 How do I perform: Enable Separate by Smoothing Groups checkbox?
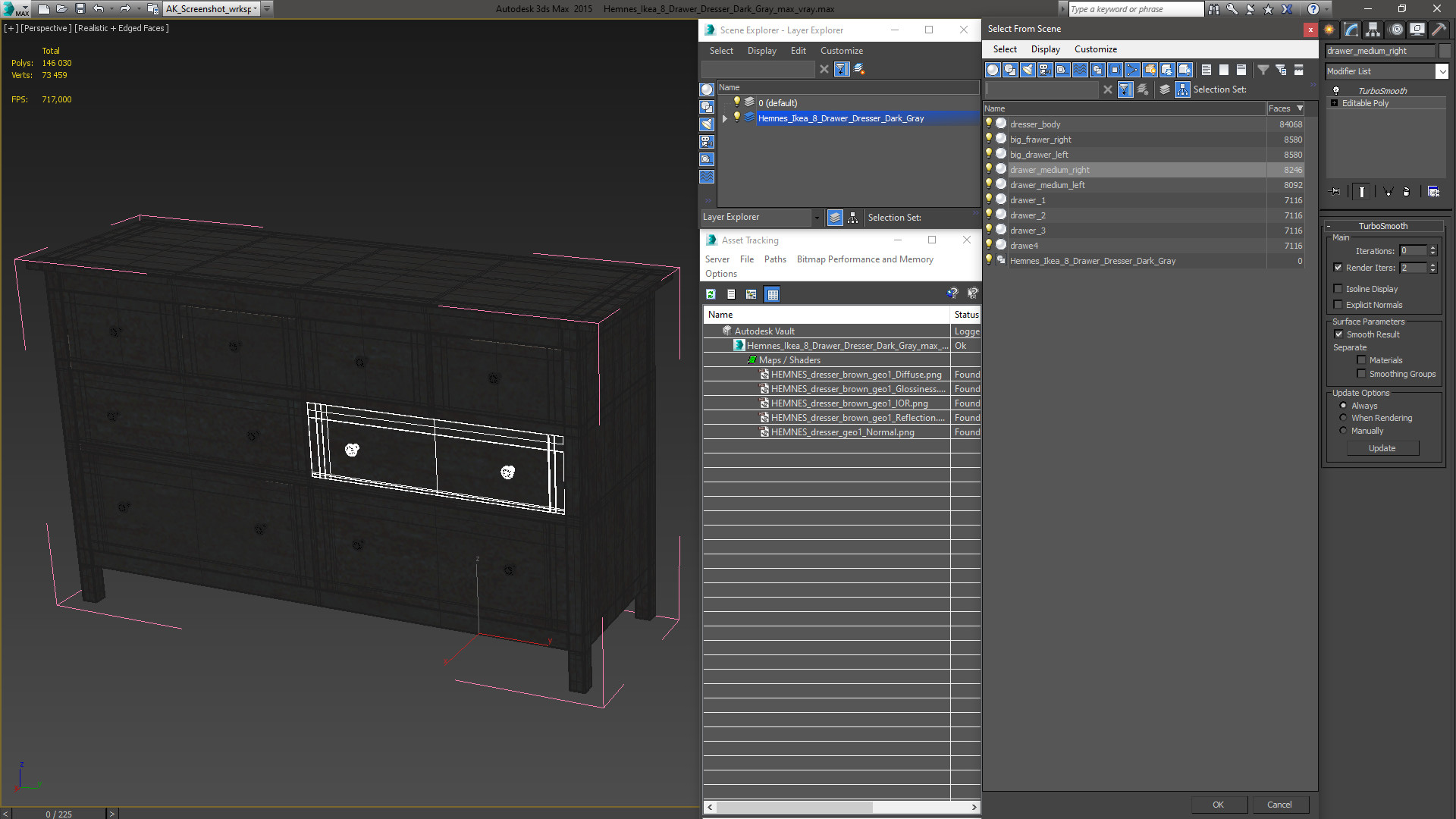click(1361, 373)
